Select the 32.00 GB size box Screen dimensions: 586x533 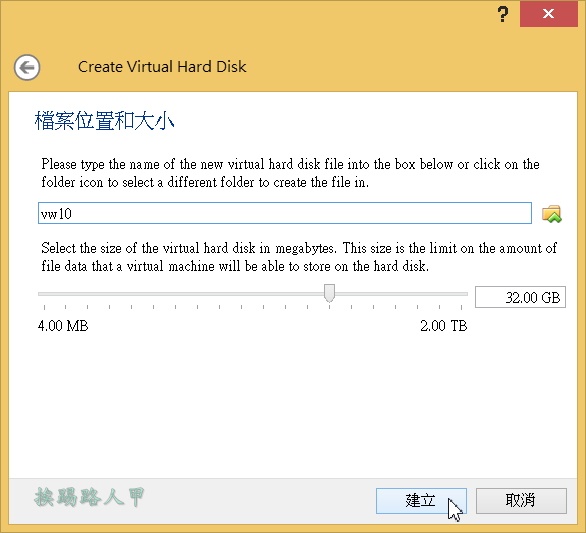click(520, 297)
